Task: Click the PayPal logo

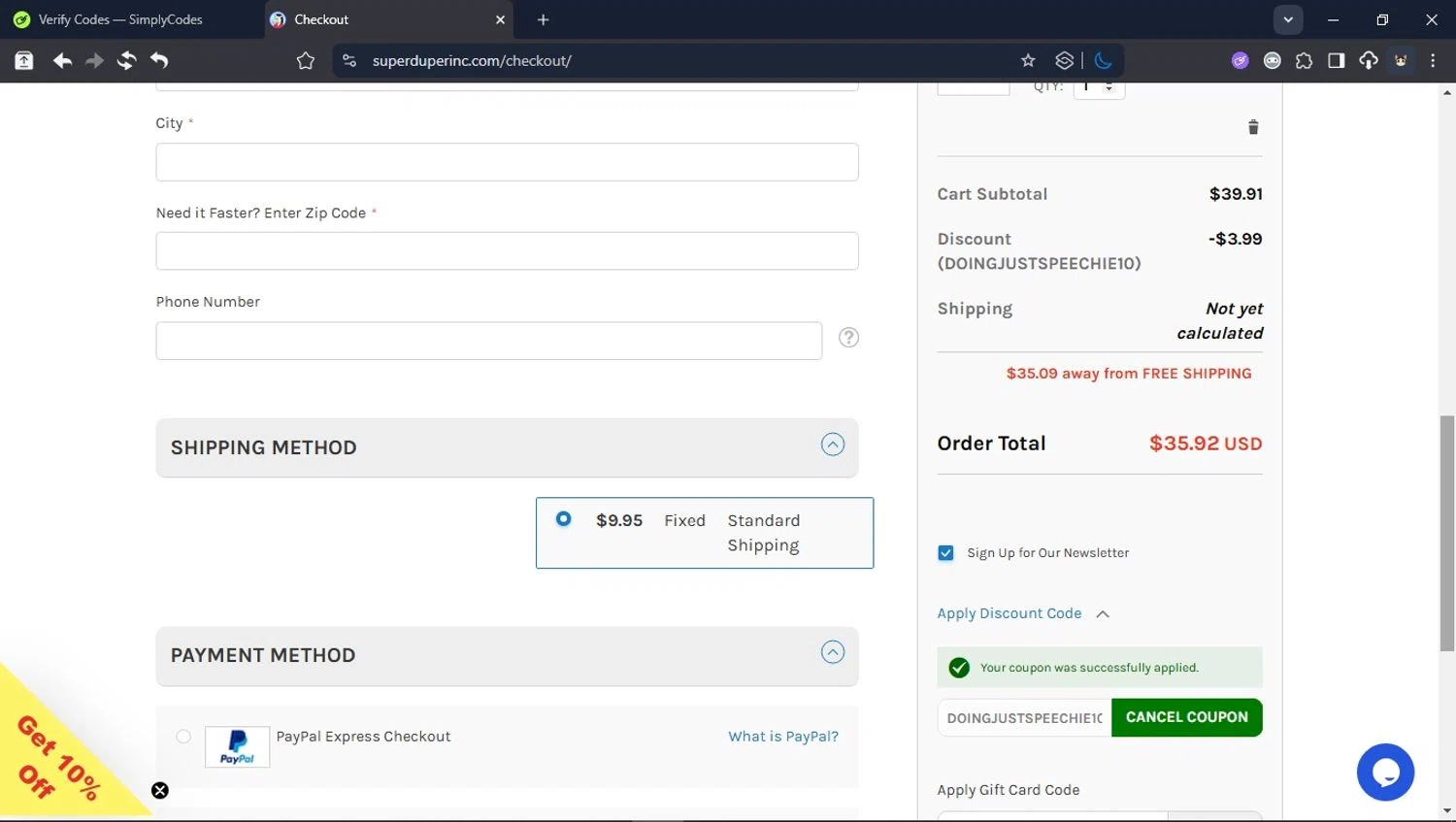Action: (x=237, y=747)
